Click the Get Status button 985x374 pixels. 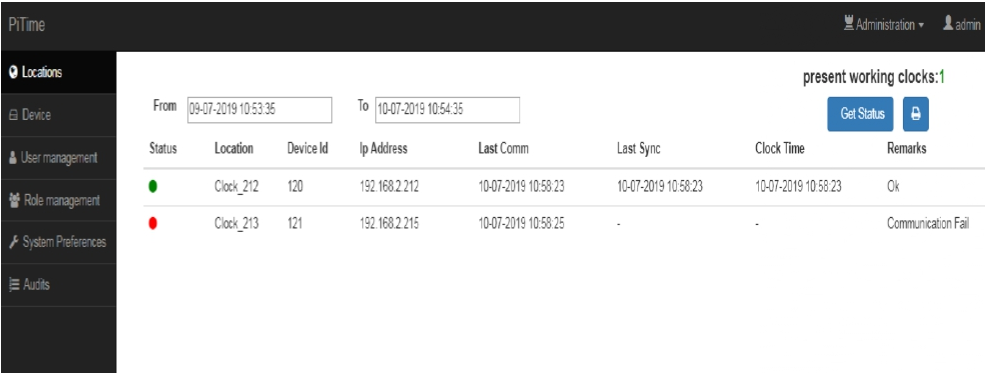[860, 114]
